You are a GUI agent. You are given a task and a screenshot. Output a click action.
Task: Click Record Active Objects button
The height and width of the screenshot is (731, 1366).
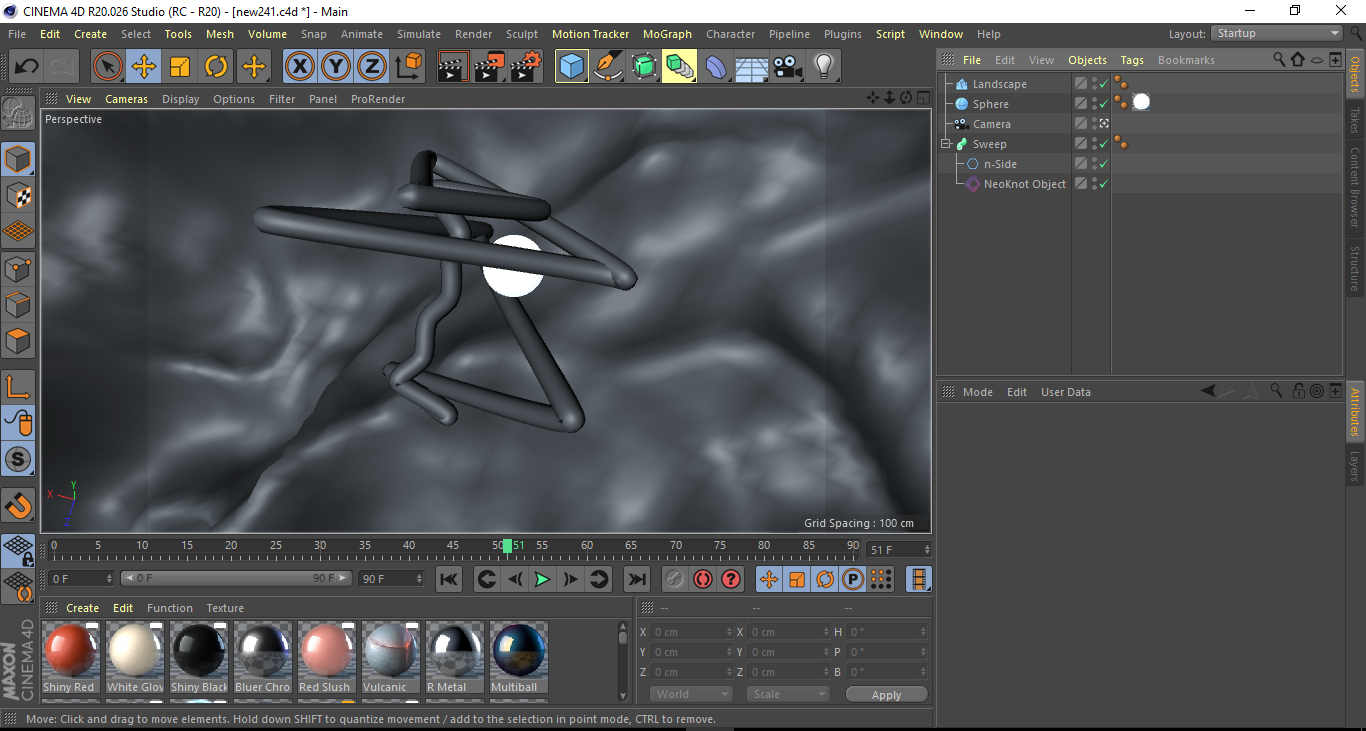click(x=675, y=579)
